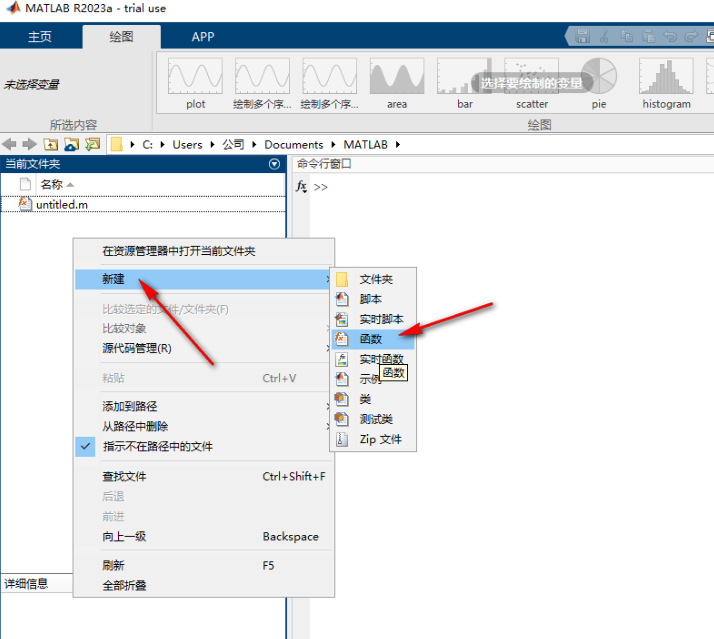The width and height of the screenshot is (714, 639).
Task: Click the command window prompt area
Action: click(x=510, y=187)
